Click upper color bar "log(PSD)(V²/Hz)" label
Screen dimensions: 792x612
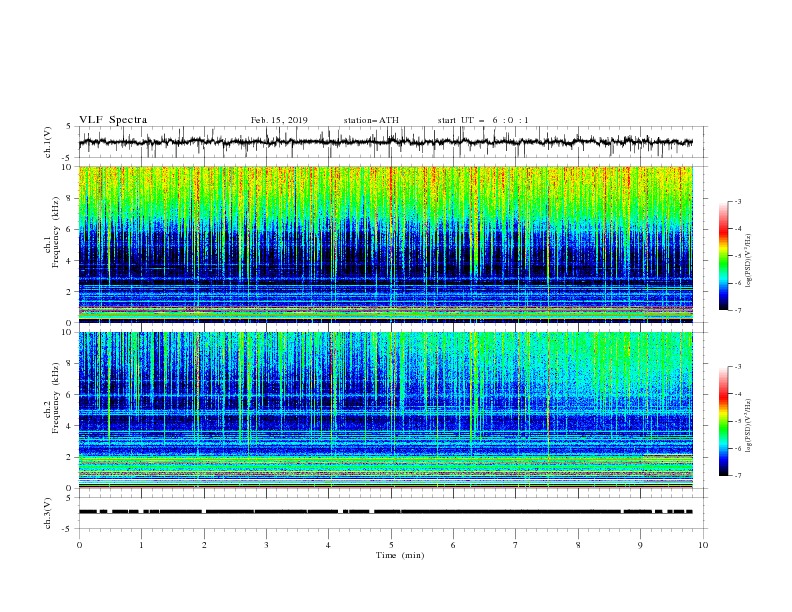[749, 261]
